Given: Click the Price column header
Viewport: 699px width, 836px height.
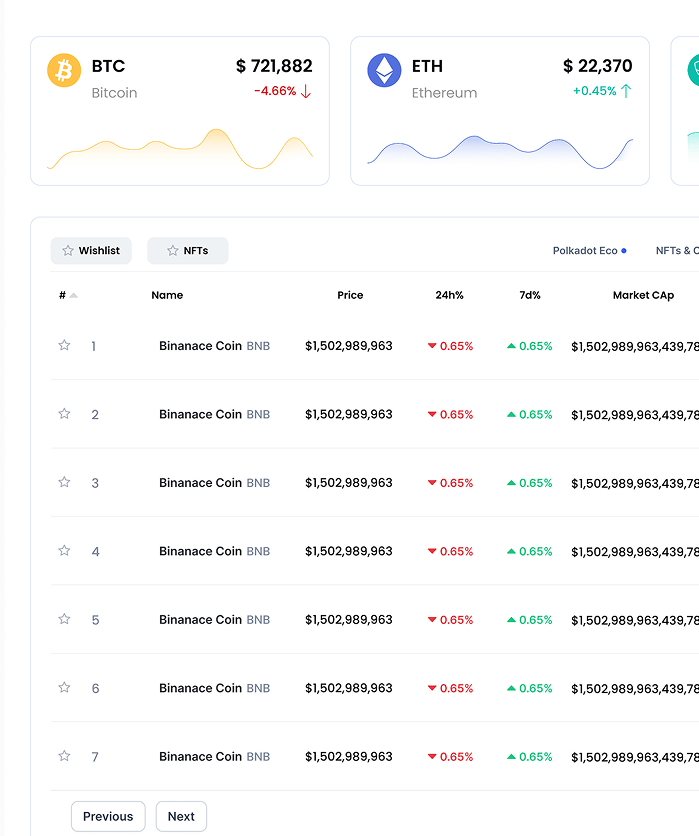Looking at the screenshot, I should point(350,295).
